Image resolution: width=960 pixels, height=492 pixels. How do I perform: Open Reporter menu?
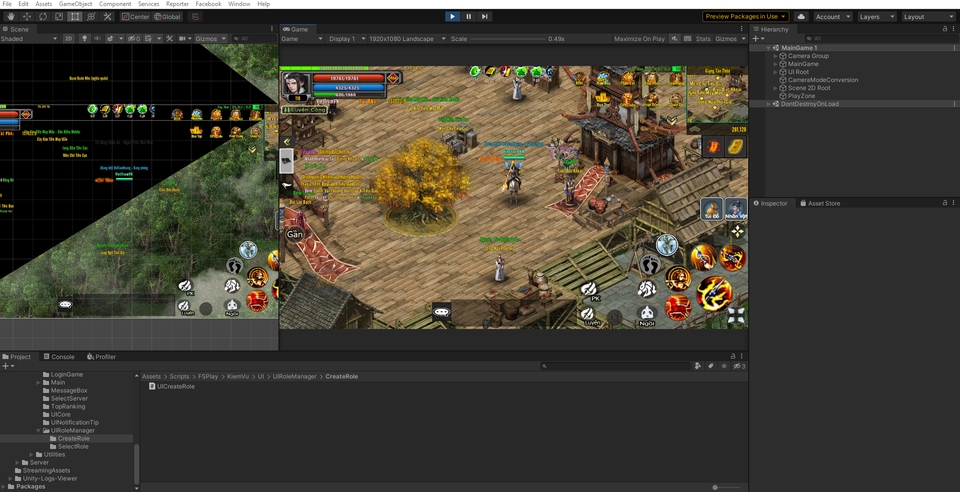point(178,4)
